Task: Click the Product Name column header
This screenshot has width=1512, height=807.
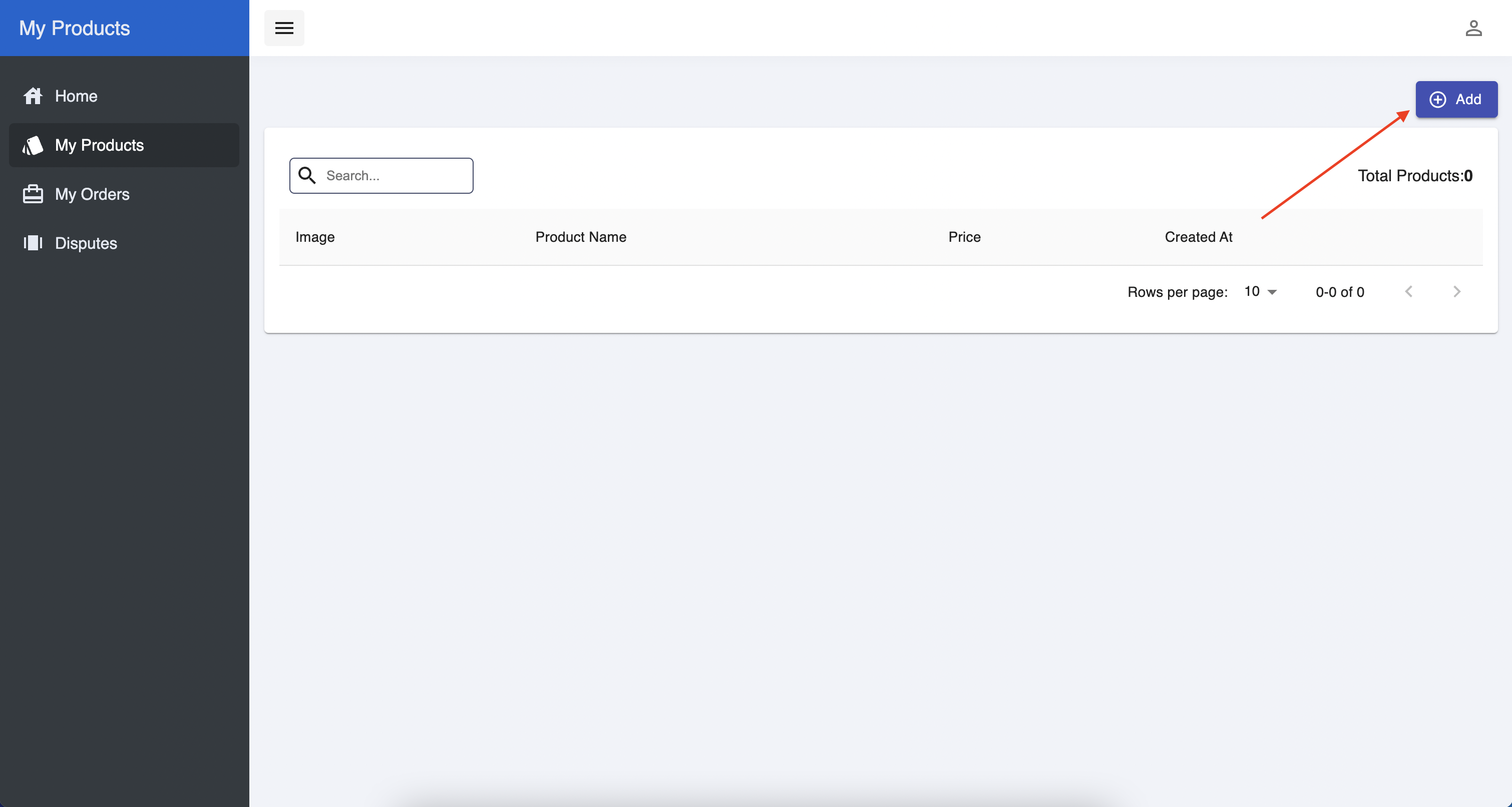Action: 580,237
